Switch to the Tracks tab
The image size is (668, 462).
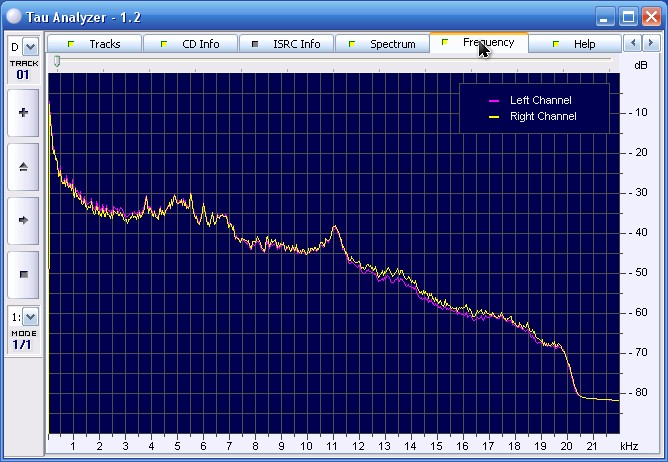94,44
